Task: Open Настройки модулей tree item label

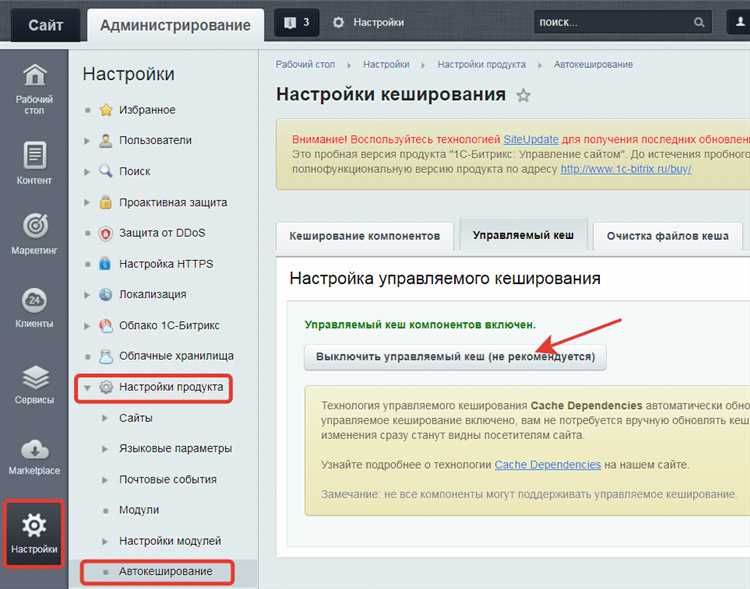Action: [170, 541]
